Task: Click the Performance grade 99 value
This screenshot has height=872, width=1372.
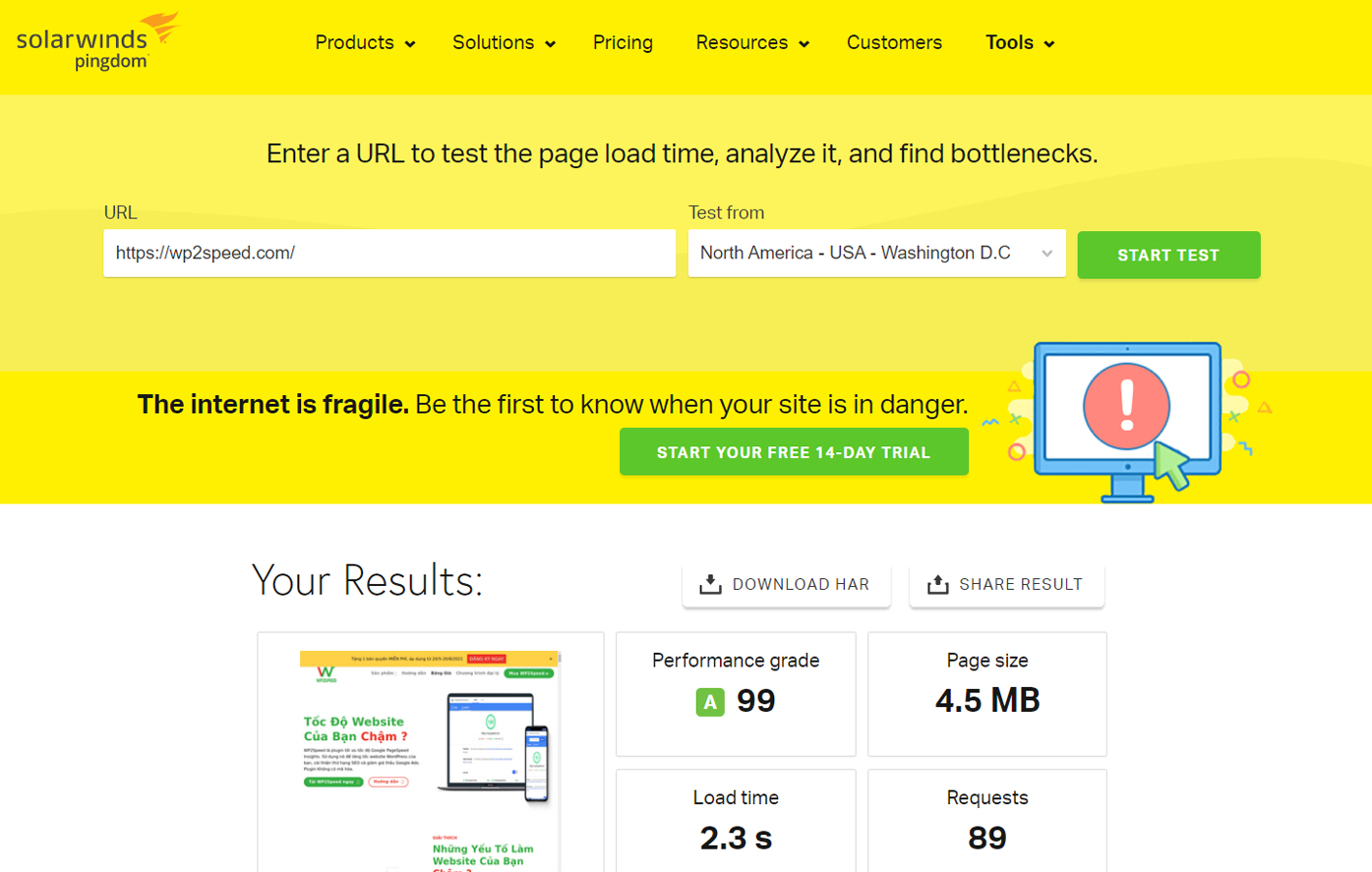Action: coord(755,701)
